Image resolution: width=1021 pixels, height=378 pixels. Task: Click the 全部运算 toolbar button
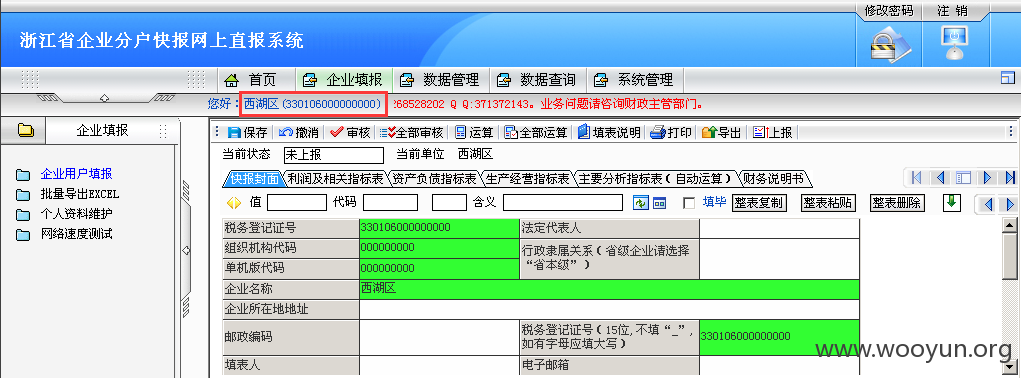(x=536, y=133)
